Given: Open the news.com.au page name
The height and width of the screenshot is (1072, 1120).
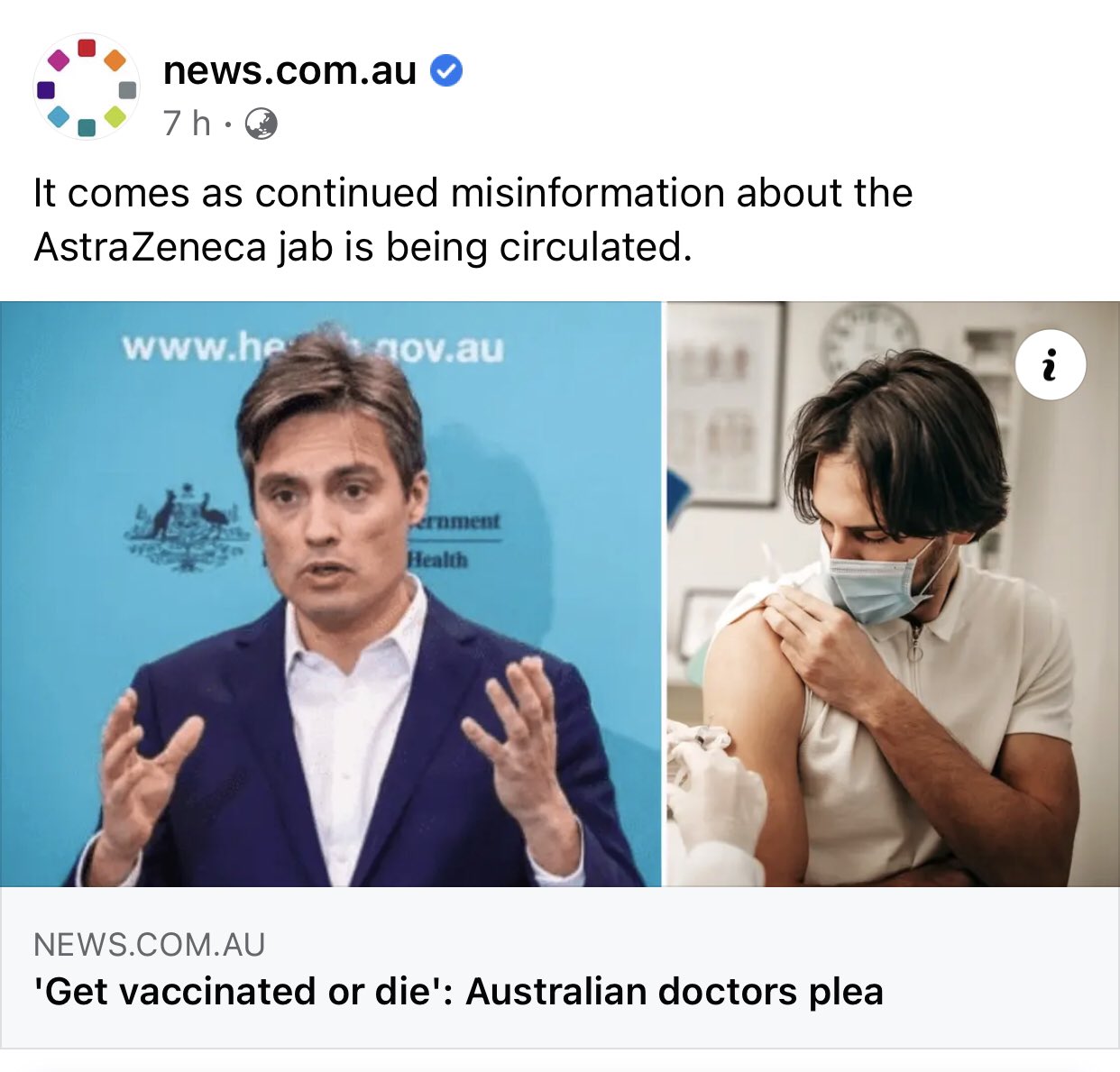Looking at the screenshot, I should coord(289,70).
